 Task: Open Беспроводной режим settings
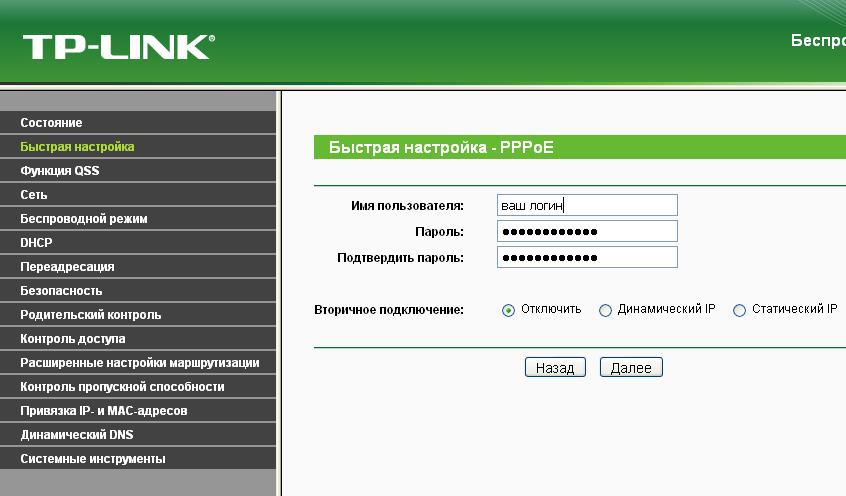click(138, 219)
